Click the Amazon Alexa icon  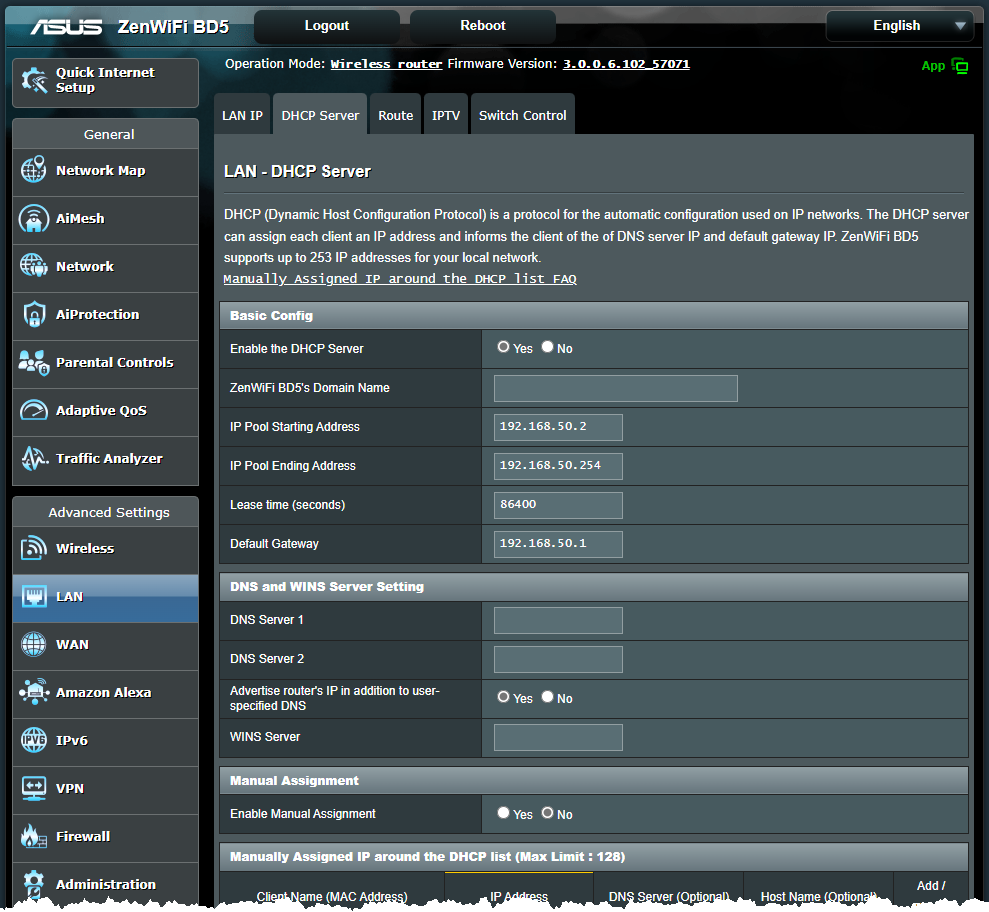pos(34,692)
